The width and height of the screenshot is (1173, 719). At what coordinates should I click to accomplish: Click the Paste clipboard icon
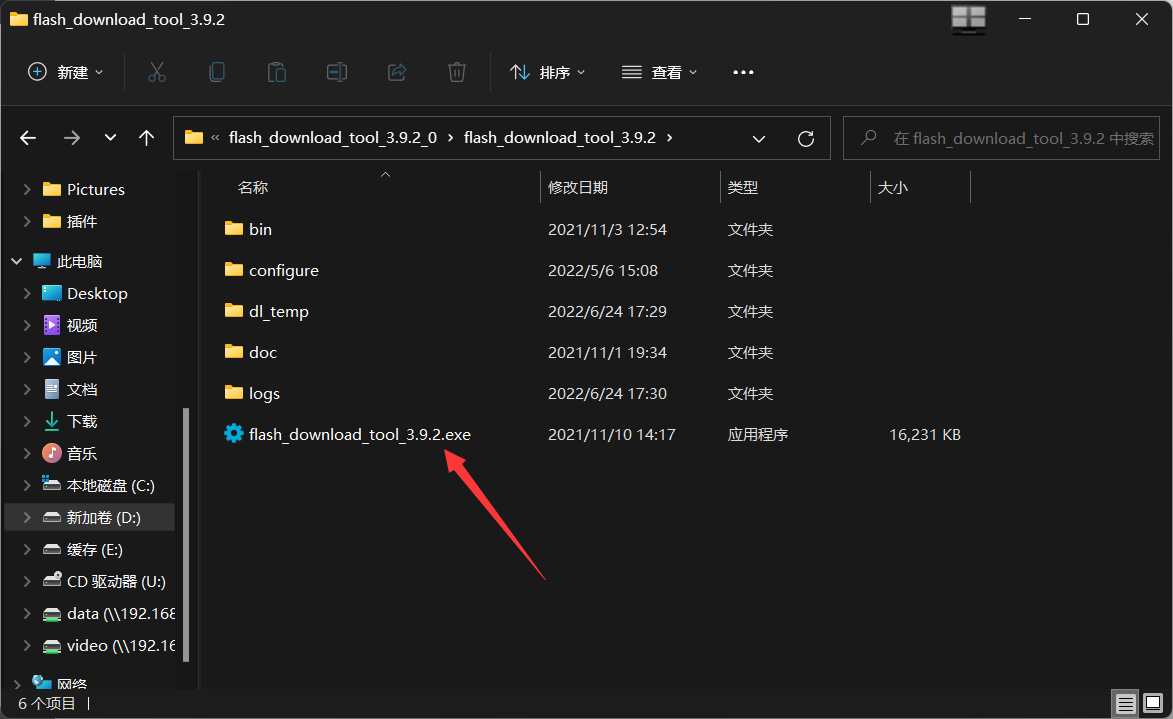coord(277,72)
